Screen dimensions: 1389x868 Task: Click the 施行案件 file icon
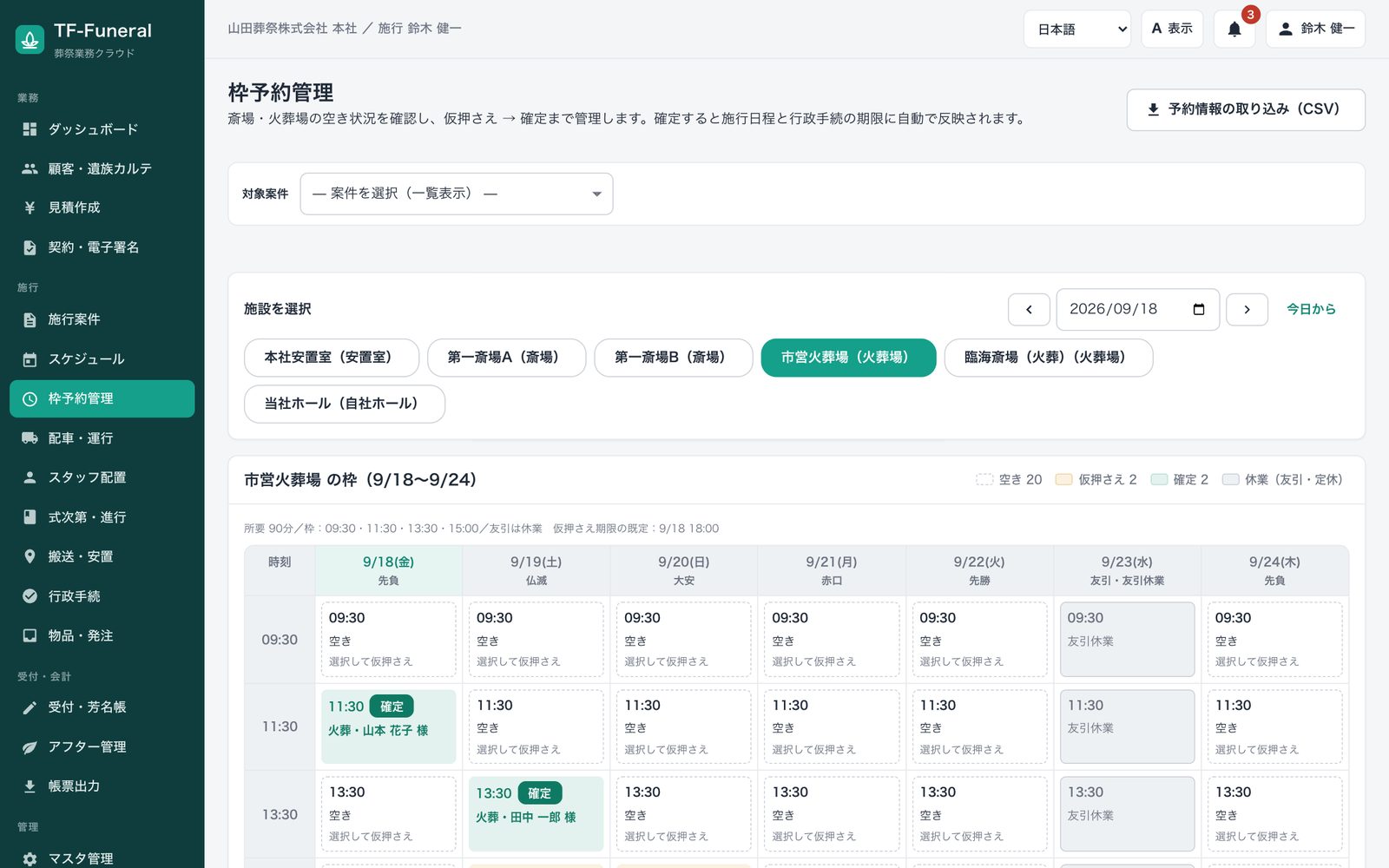(30, 319)
